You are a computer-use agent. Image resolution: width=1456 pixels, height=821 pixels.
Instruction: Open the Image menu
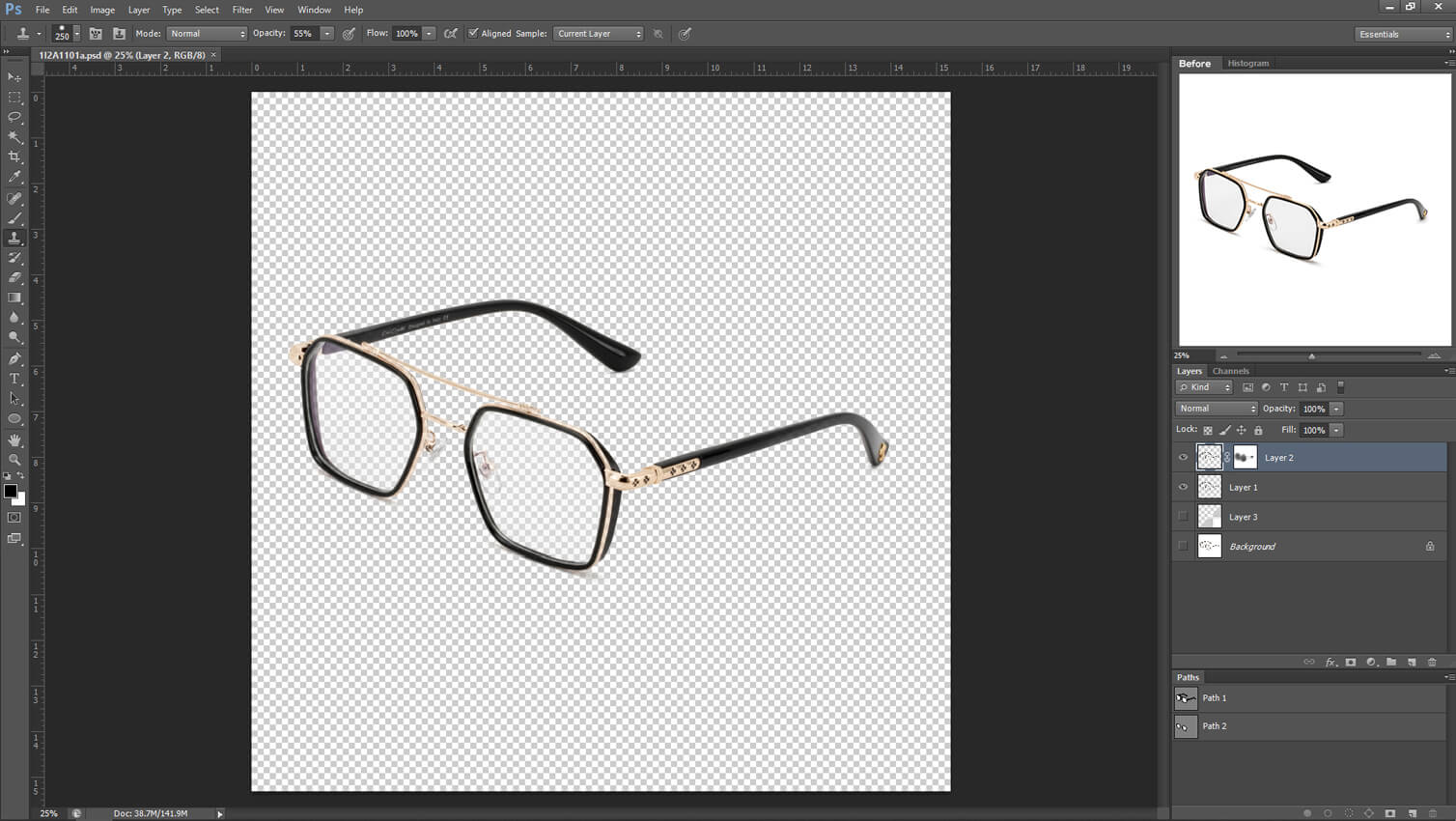coord(102,10)
